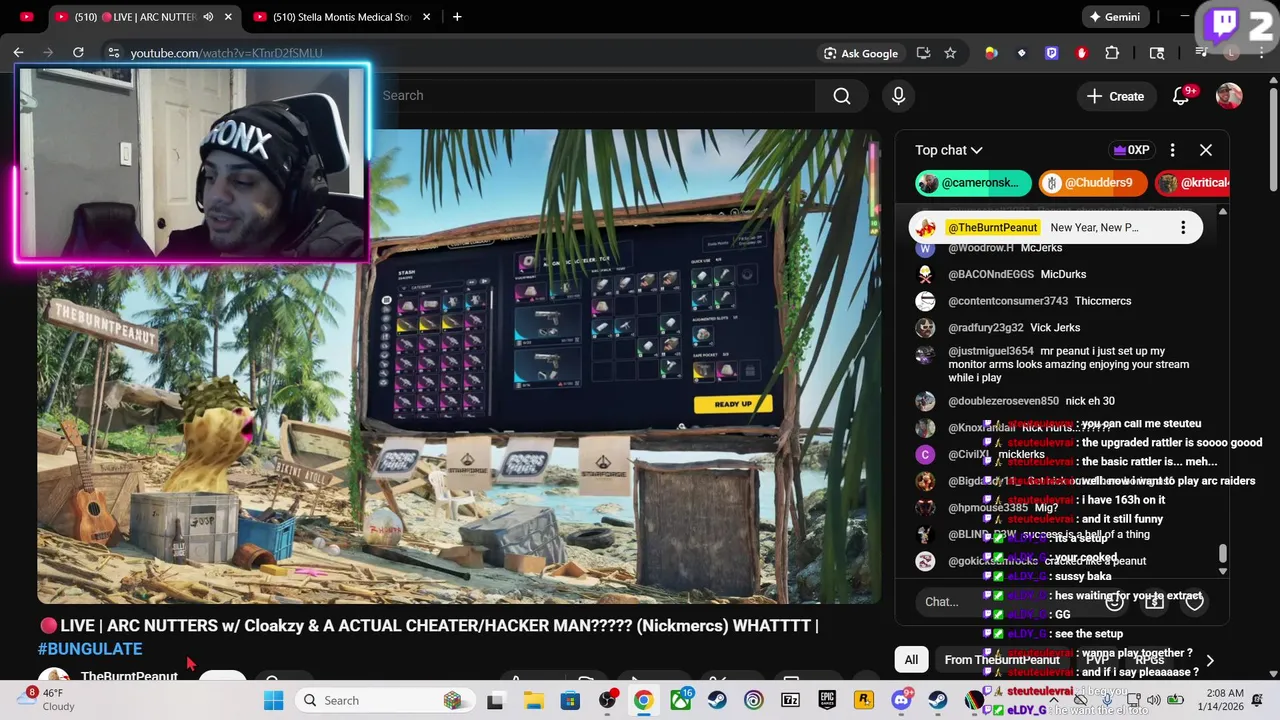The image size is (1280, 720).
Task: Open the Create menu on YouTube
Action: tap(1115, 96)
